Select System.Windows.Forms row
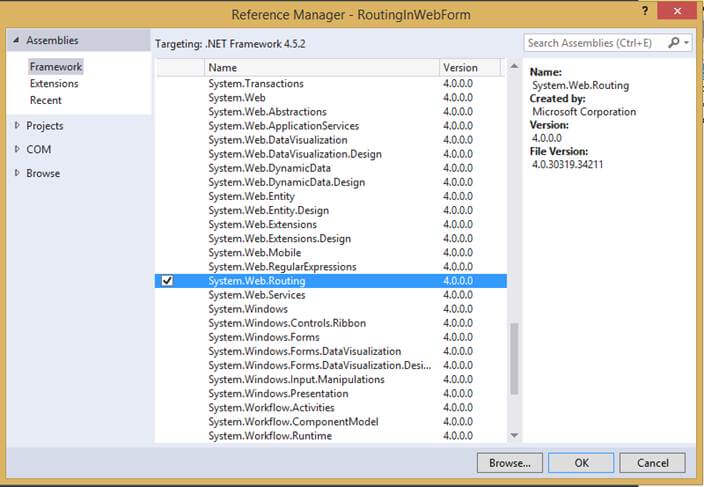The width and height of the screenshot is (704, 487). coord(331,337)
